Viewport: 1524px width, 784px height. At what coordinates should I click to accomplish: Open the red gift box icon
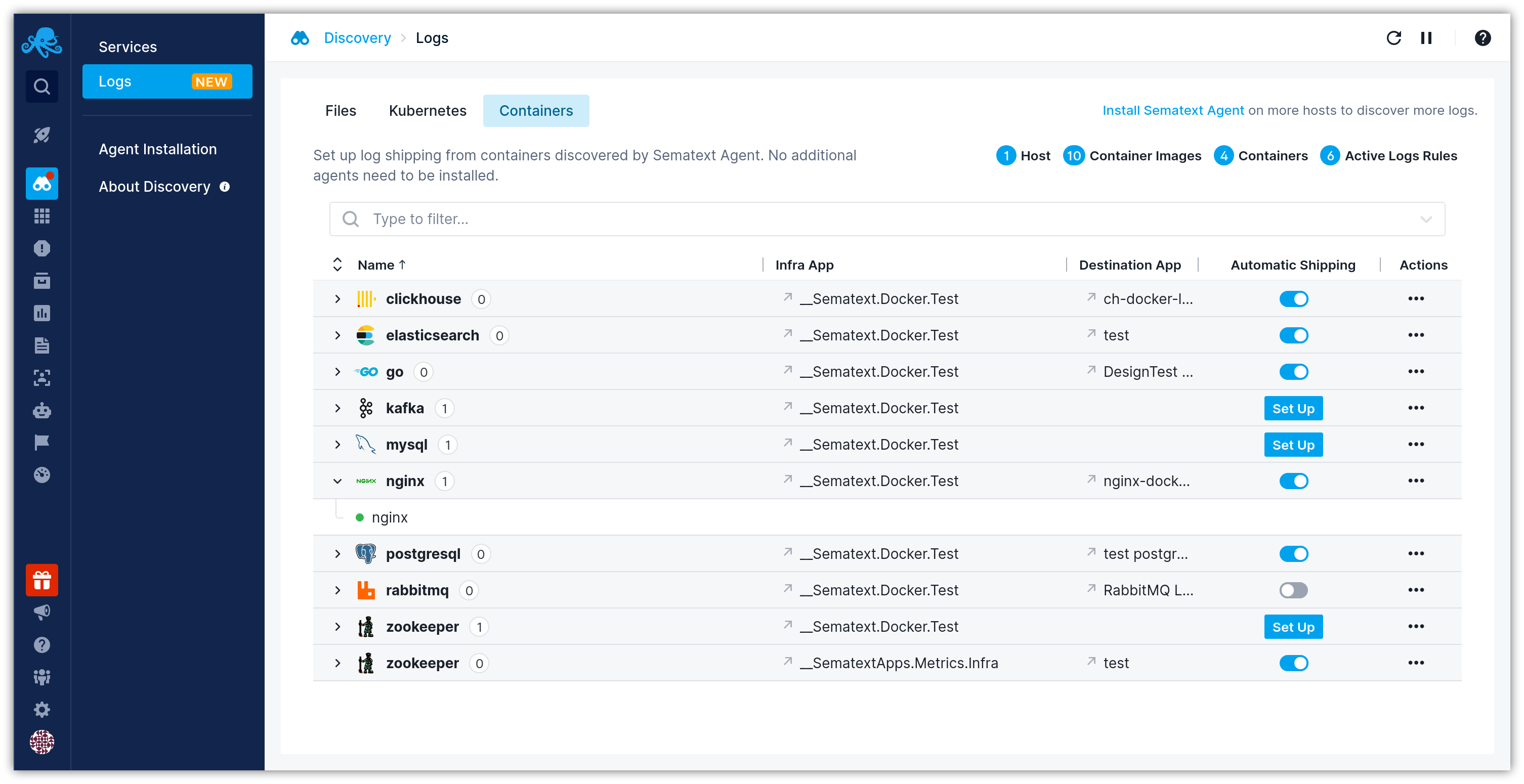[41, 580]
